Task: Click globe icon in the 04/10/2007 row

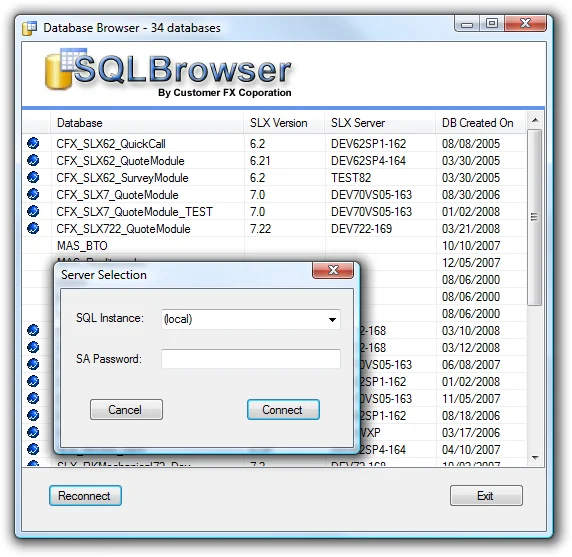Action: click(33, 449)
